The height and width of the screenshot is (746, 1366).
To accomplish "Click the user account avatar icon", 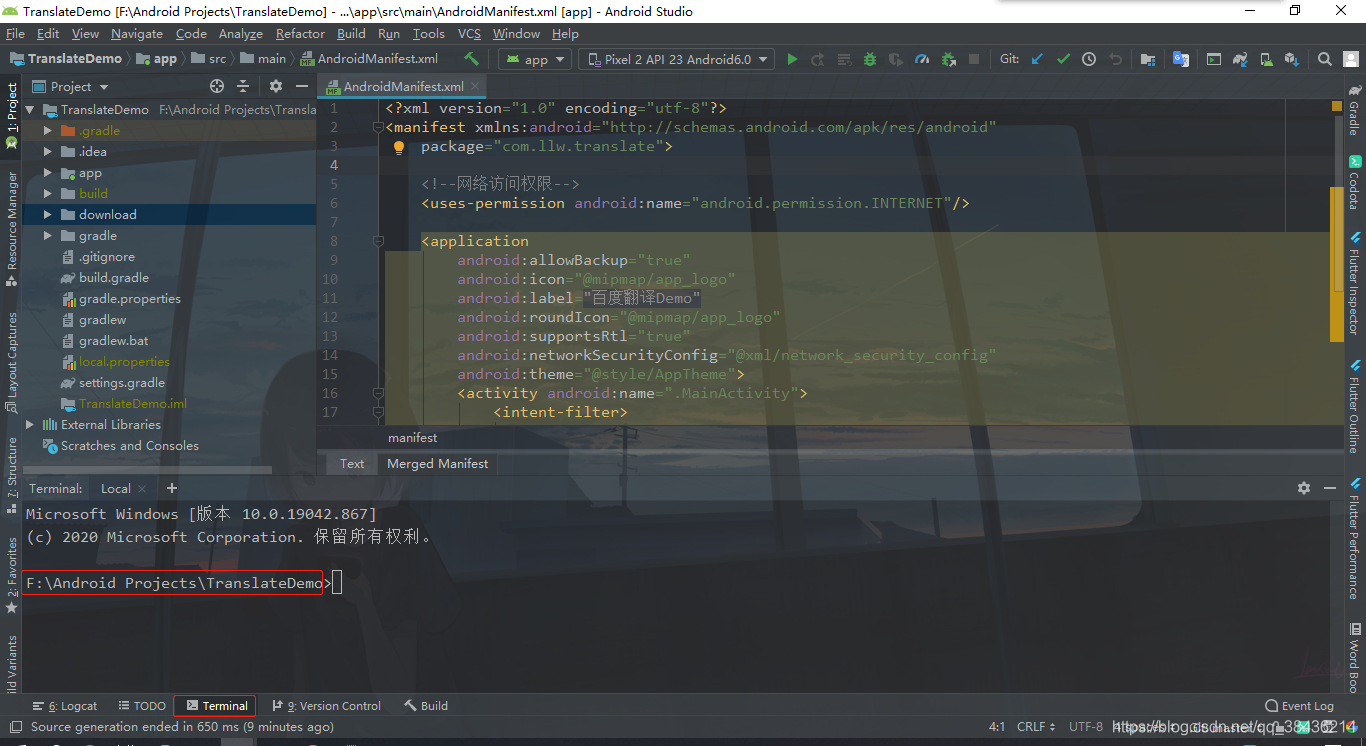I will pos(1351,59).
